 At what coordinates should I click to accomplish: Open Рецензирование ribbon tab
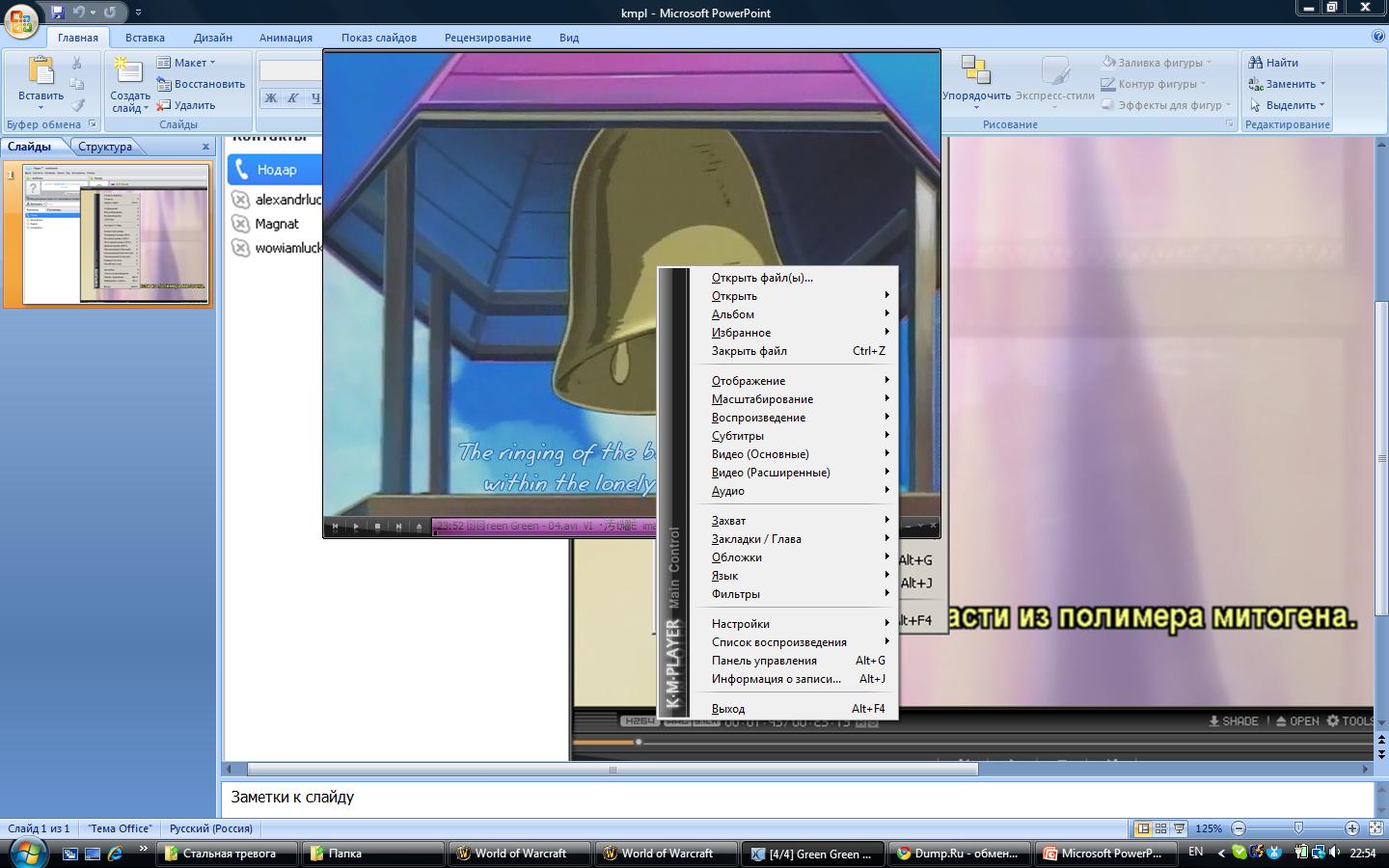(x=488, y=38)
